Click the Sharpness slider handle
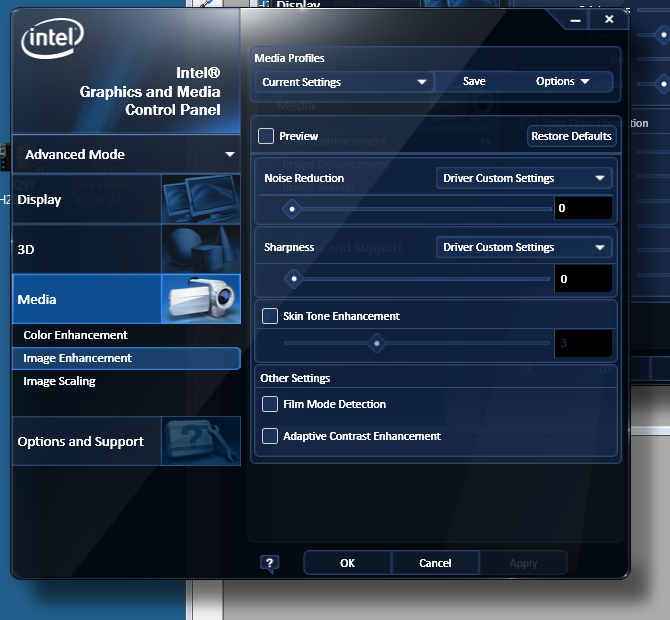The height and width of the screenshot is (620, 670). pos(294,279)
